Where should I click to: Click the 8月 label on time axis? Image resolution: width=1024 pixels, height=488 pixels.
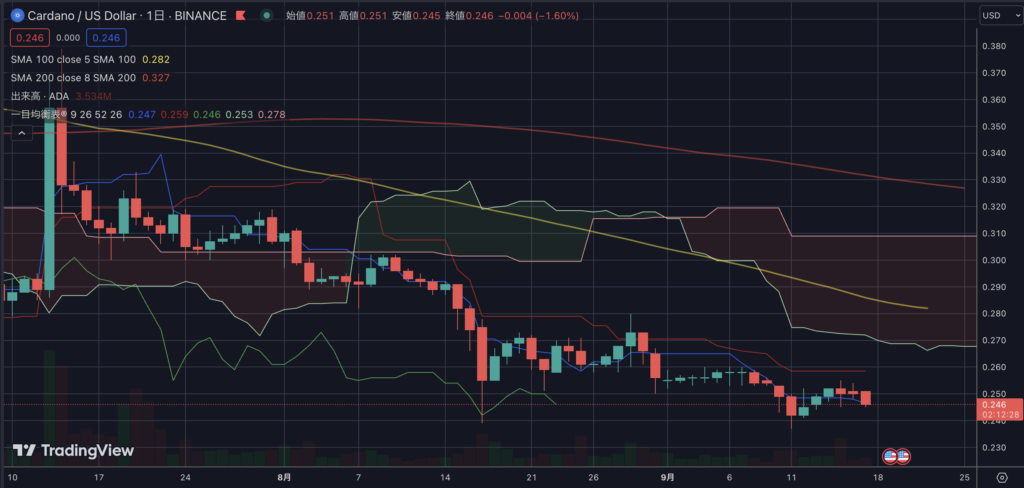pos(285,476)
